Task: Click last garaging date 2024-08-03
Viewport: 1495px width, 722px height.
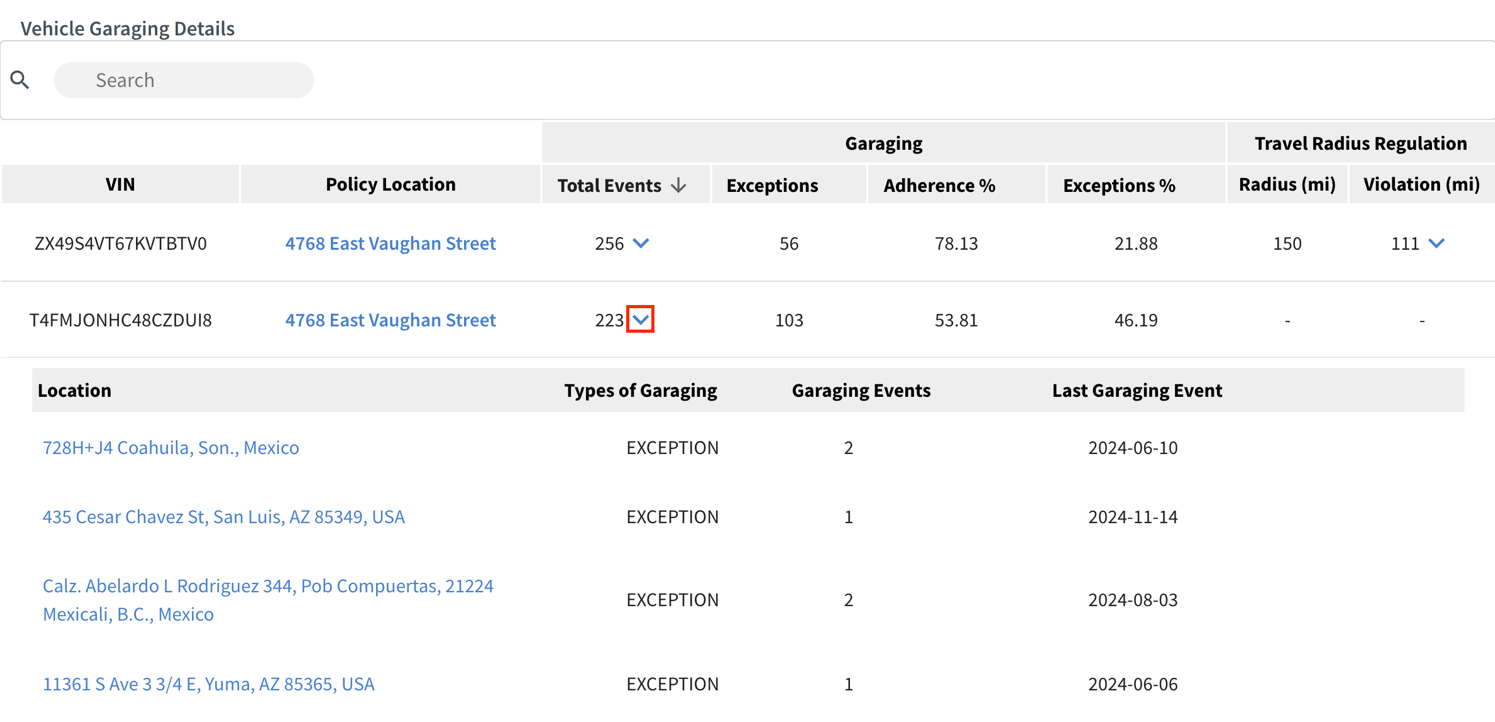Action: (x=1133, y=600)
